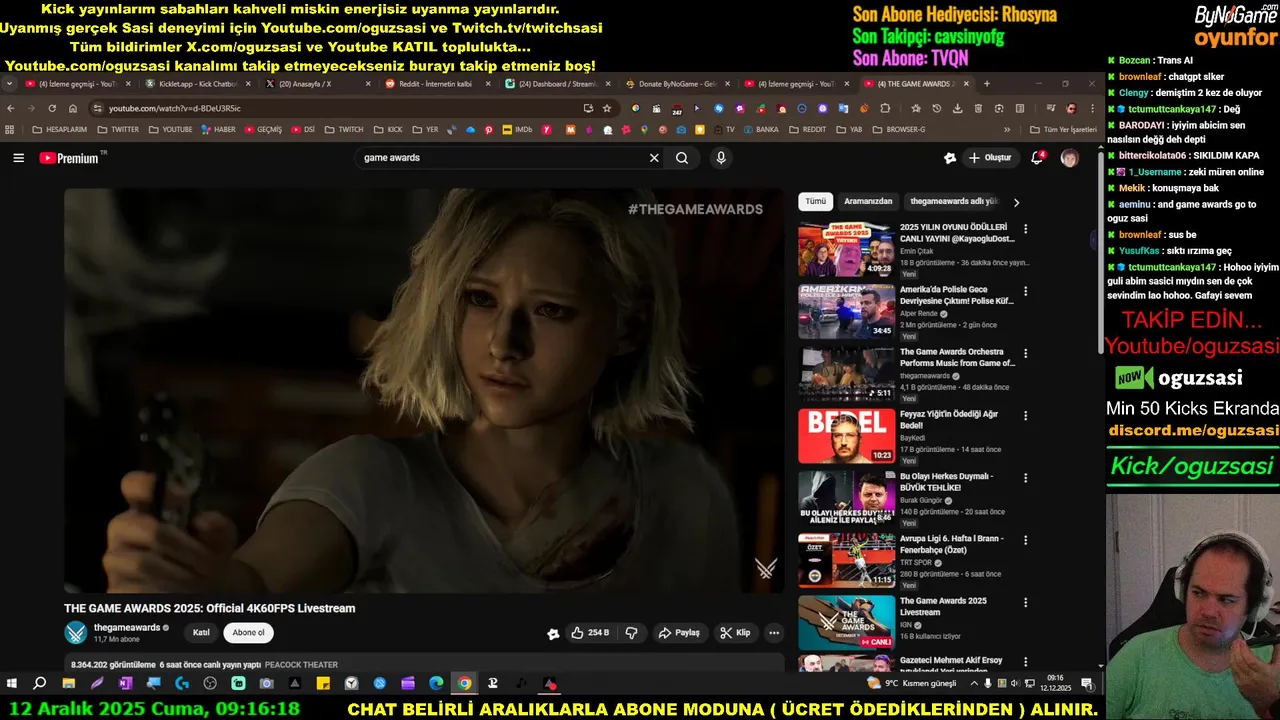Screen dimensions: 1280x720
Task: Open options for 2025 Yılın Oyunu Ödülleri video
Action: 1025,229
